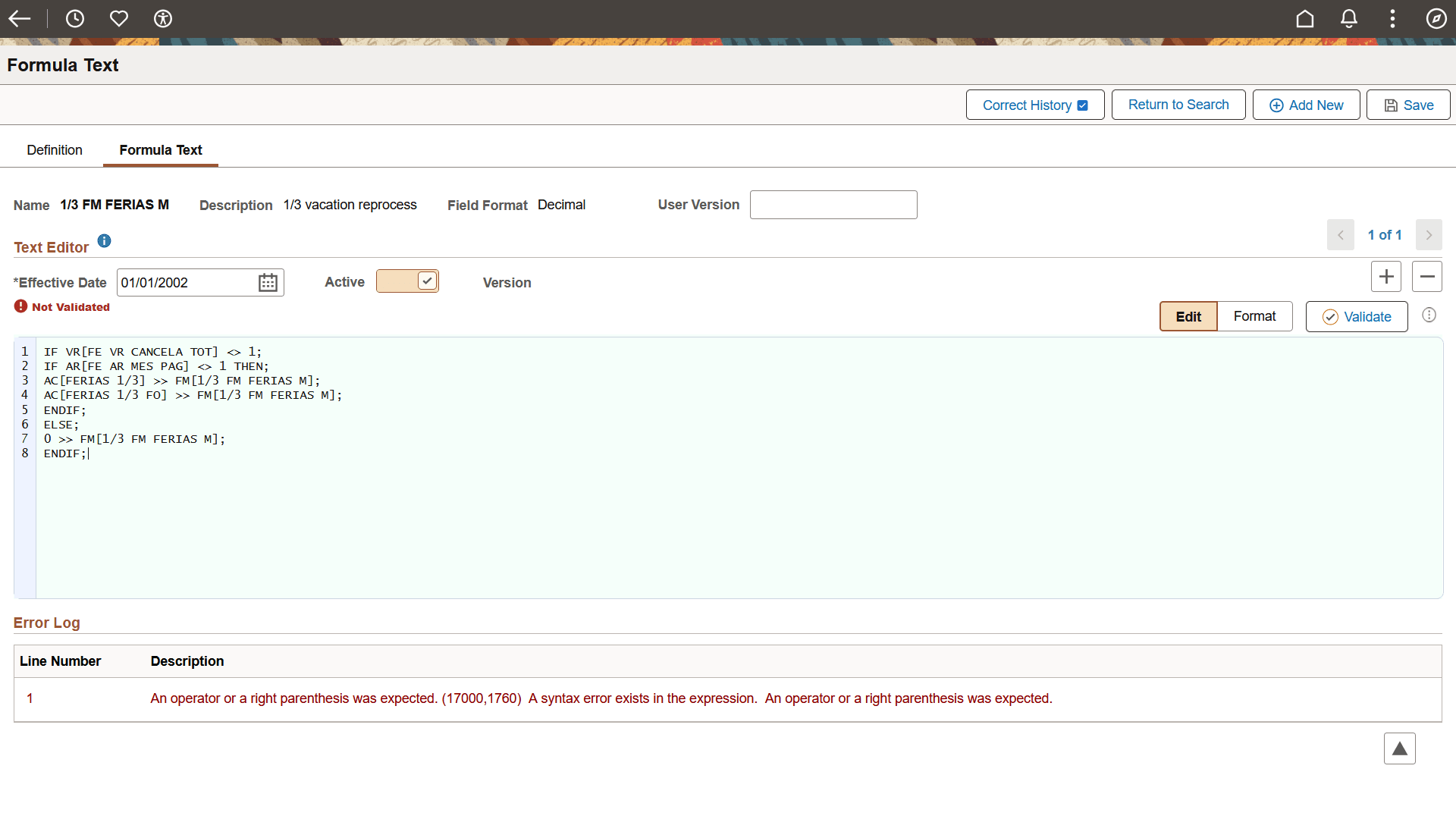Open the NavBar compass icon
Image resolution: width=1456 pixels, height=819 pixels.
point(1436,19)
